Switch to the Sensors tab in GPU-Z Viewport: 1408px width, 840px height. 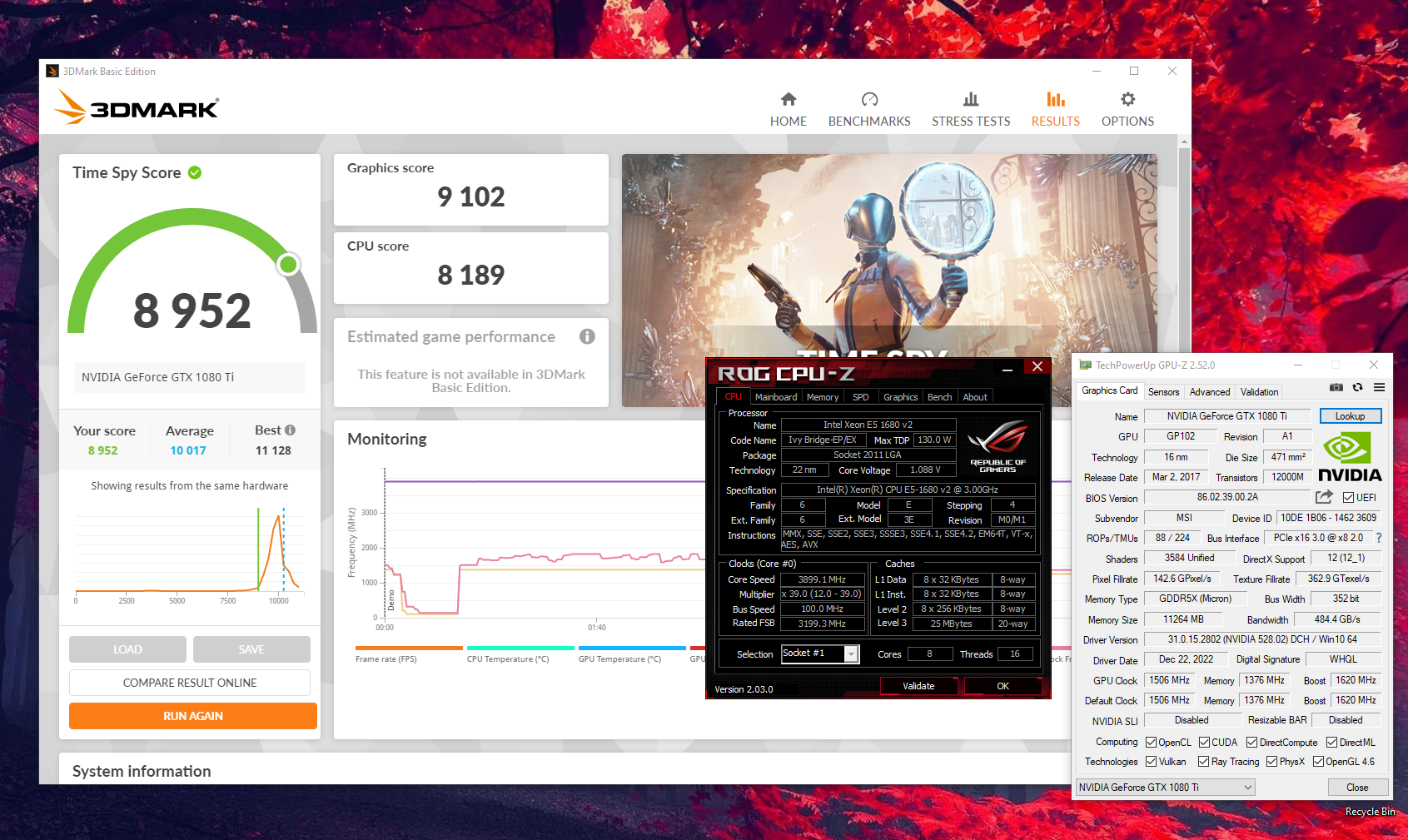(1163, 392)
